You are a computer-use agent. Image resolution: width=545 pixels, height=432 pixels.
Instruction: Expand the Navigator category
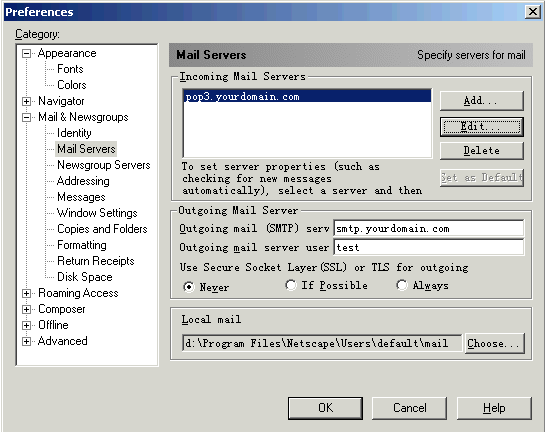pyautogui.click(x=26, y=101)
